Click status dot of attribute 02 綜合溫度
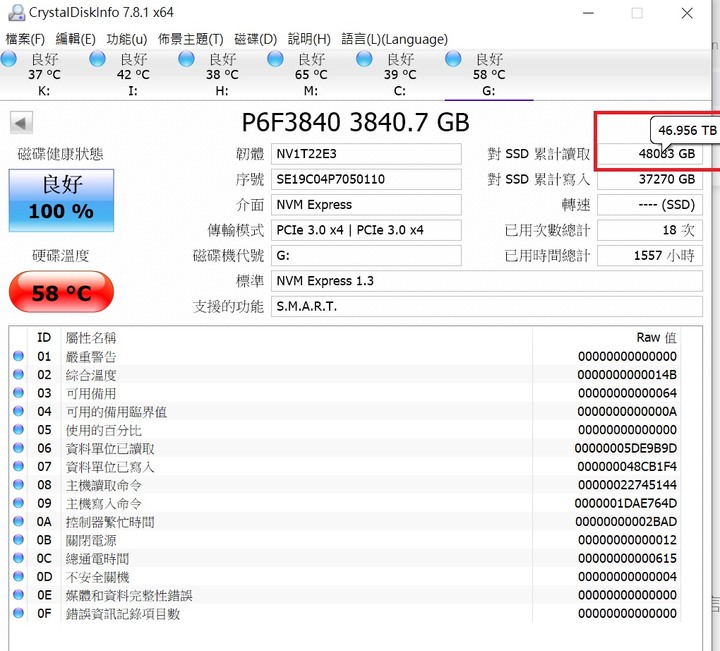 pos(18,374)
